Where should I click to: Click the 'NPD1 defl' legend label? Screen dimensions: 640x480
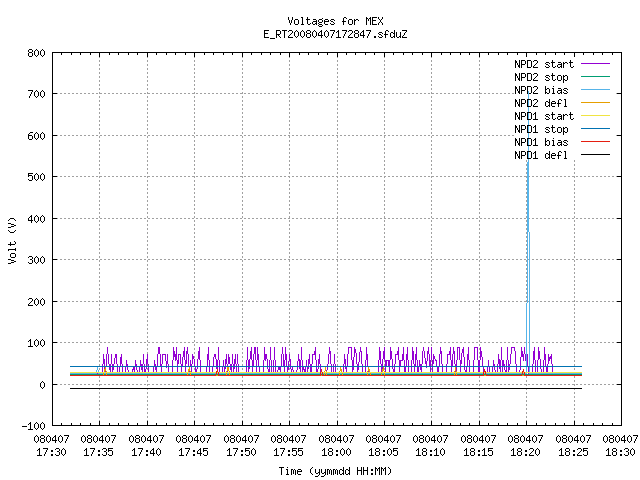[x=541, y=156]
